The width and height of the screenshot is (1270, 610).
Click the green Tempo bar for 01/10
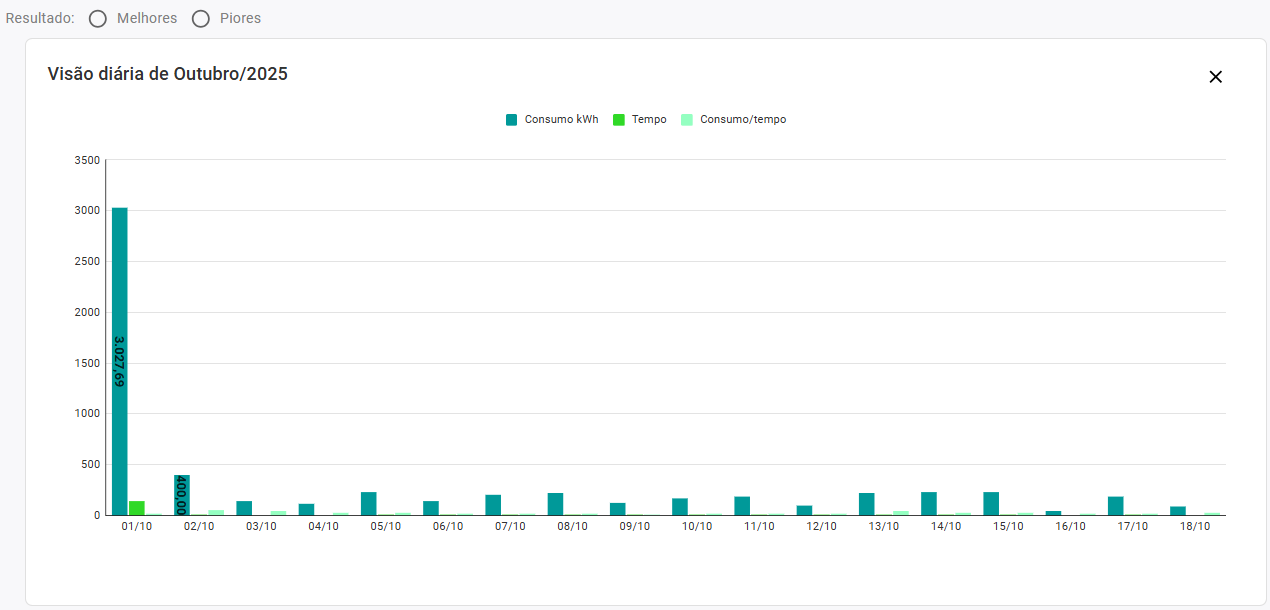pos(137,508)
